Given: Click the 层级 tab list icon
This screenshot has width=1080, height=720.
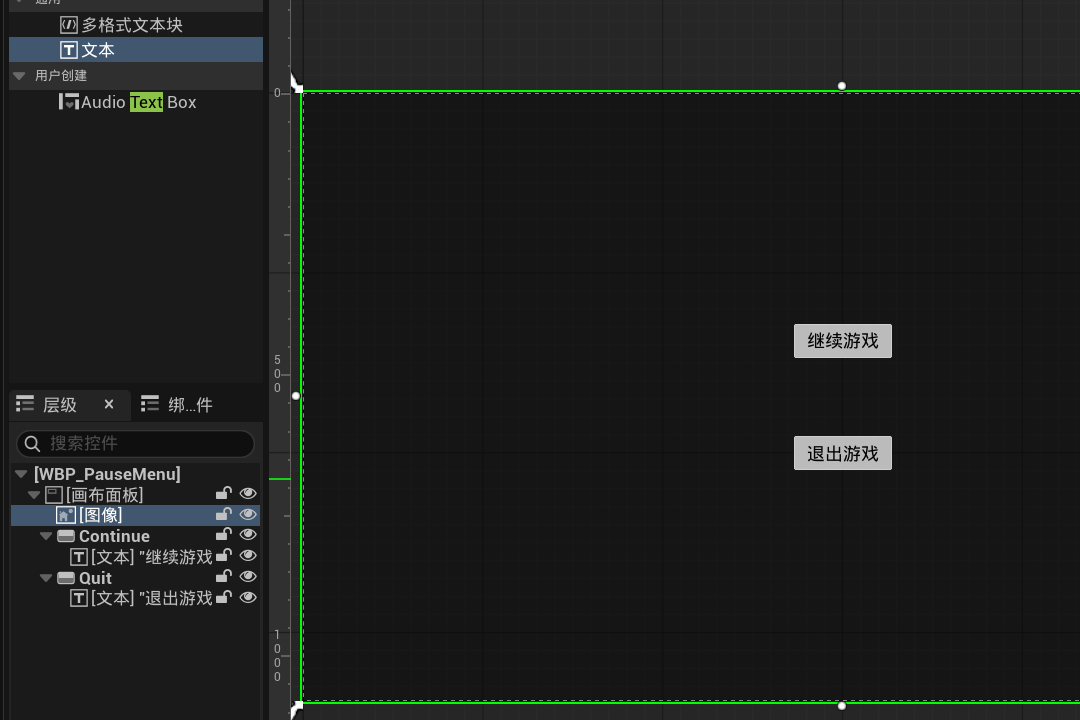Looking at the screenshot, I should pos(25,404).
